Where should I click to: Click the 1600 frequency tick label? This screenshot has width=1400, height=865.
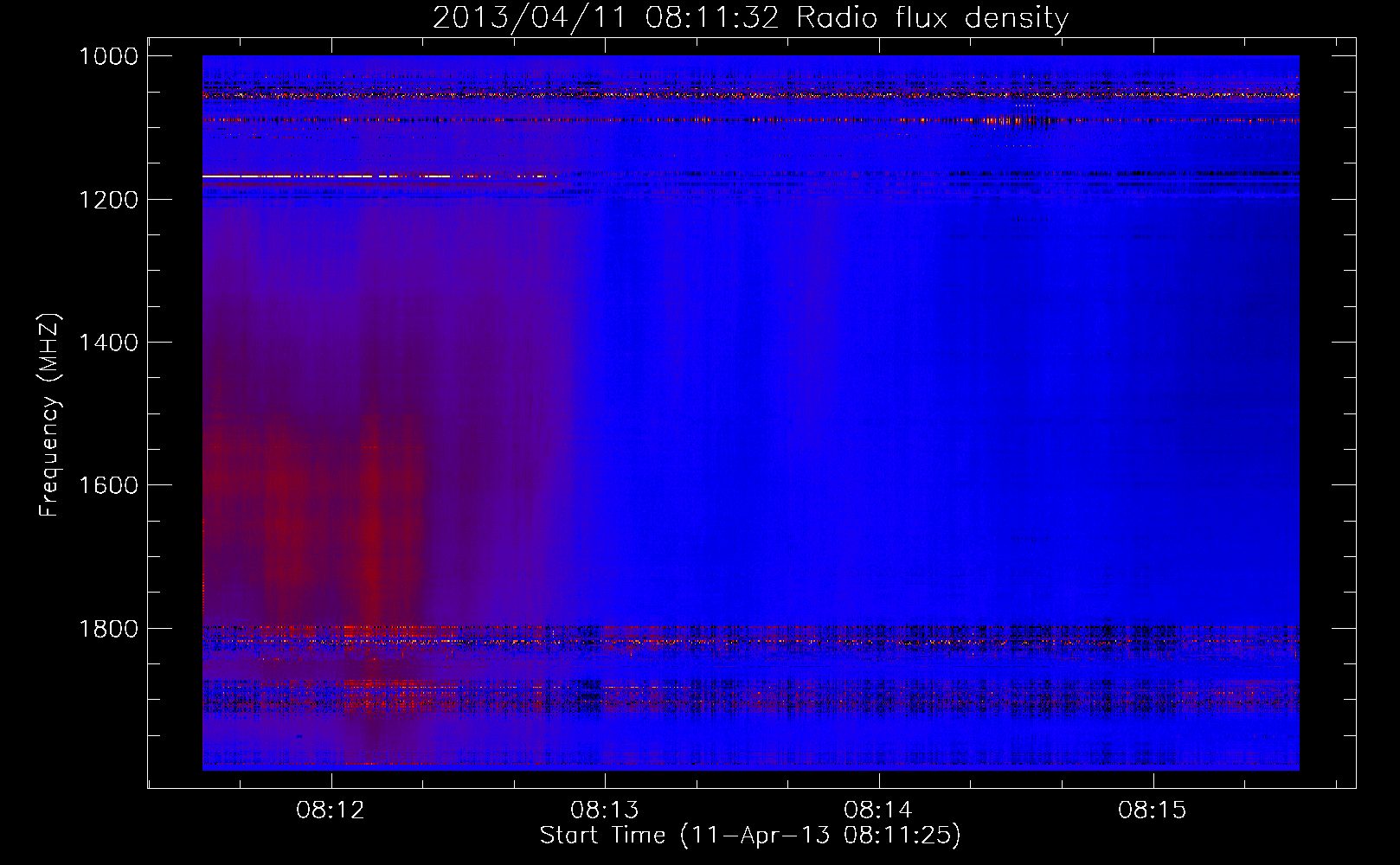click(108, 485)
